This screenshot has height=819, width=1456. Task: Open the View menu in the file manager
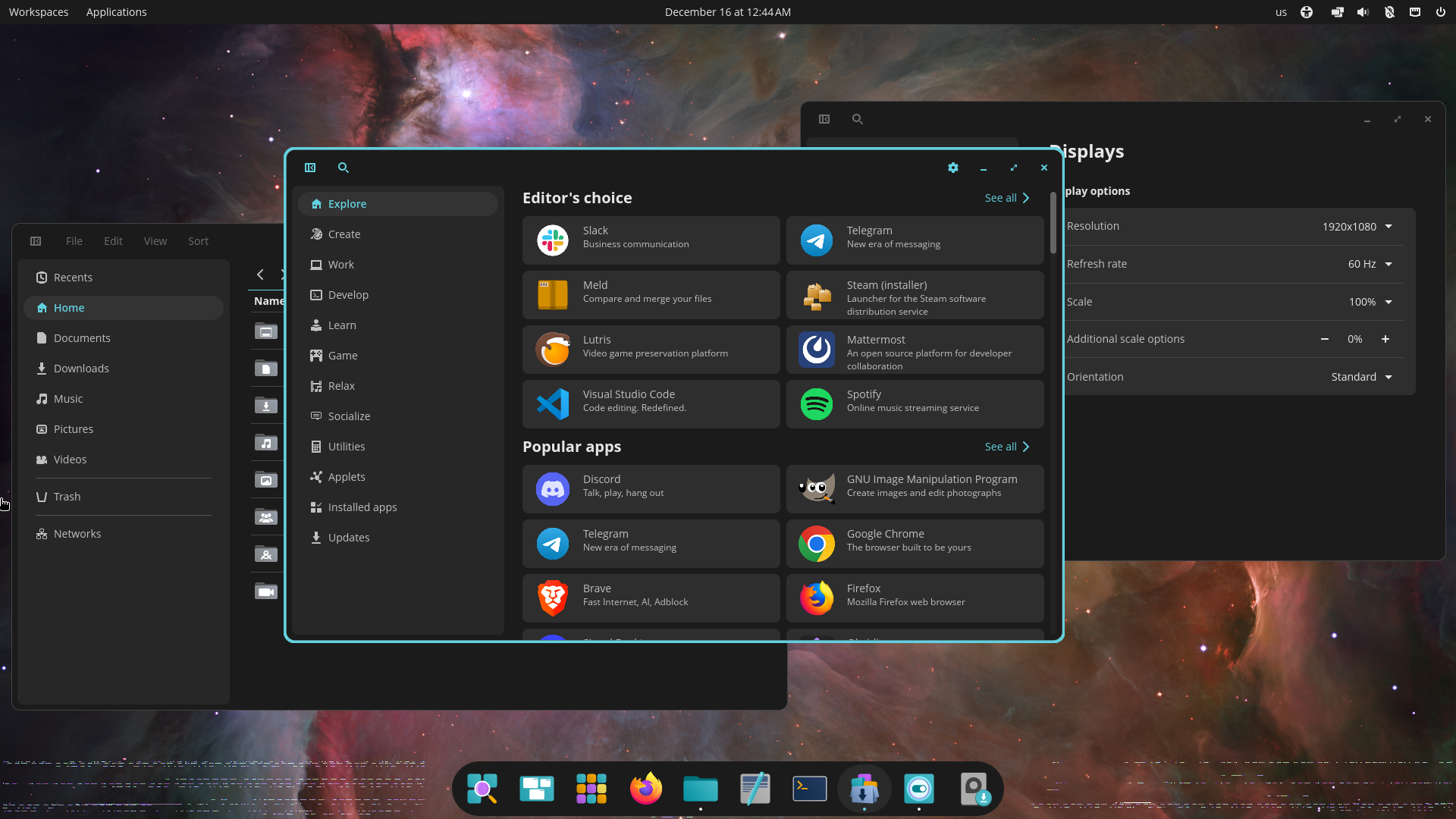click(155, 241)
